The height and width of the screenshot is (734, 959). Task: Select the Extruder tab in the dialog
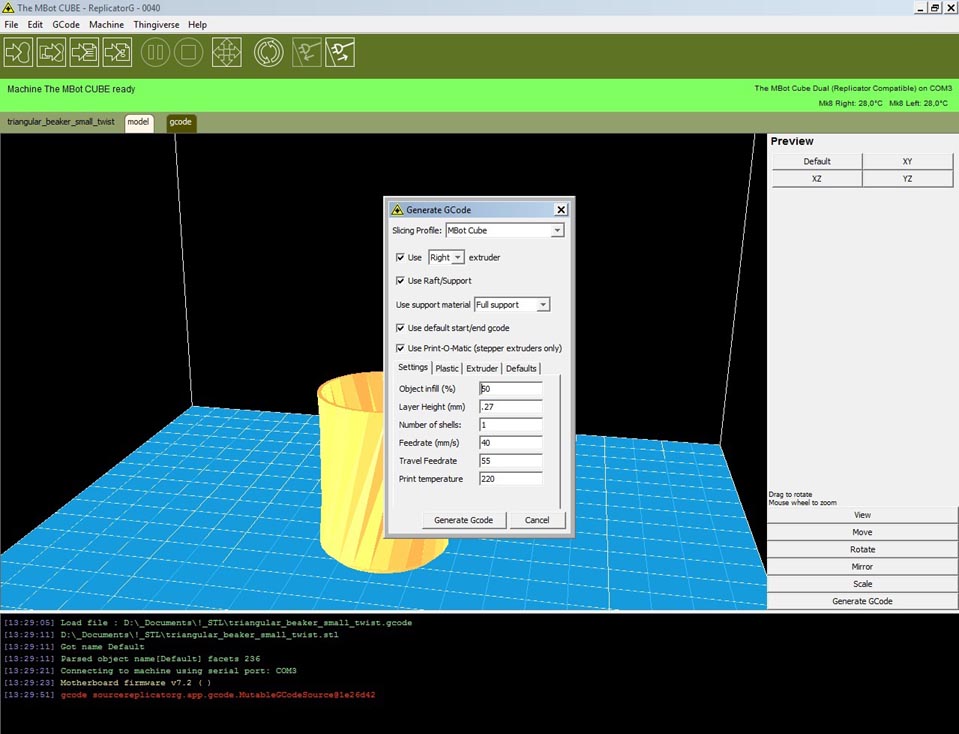(x=482, y=368)
